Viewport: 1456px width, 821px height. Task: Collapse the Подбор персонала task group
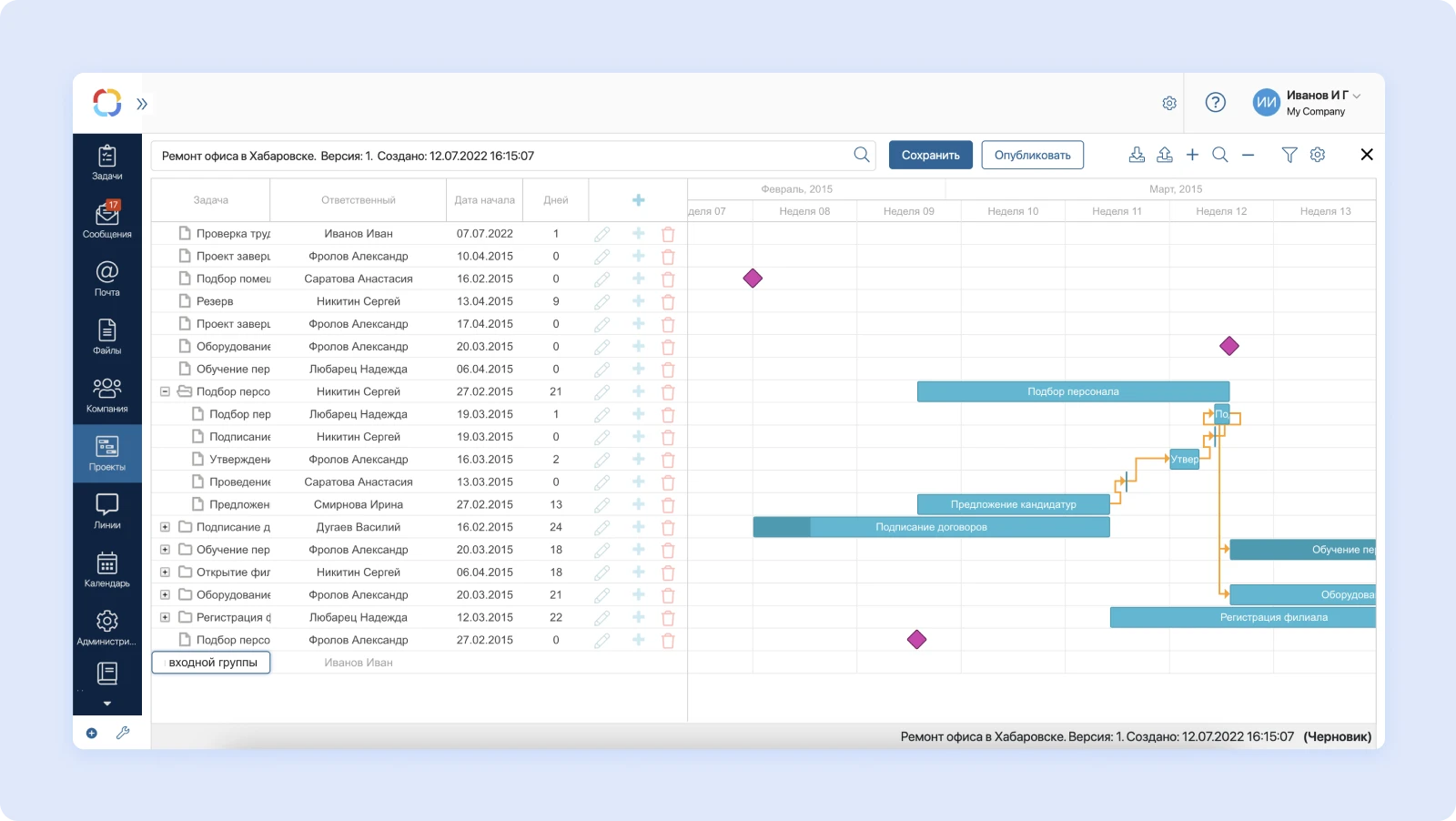(165, 391)
